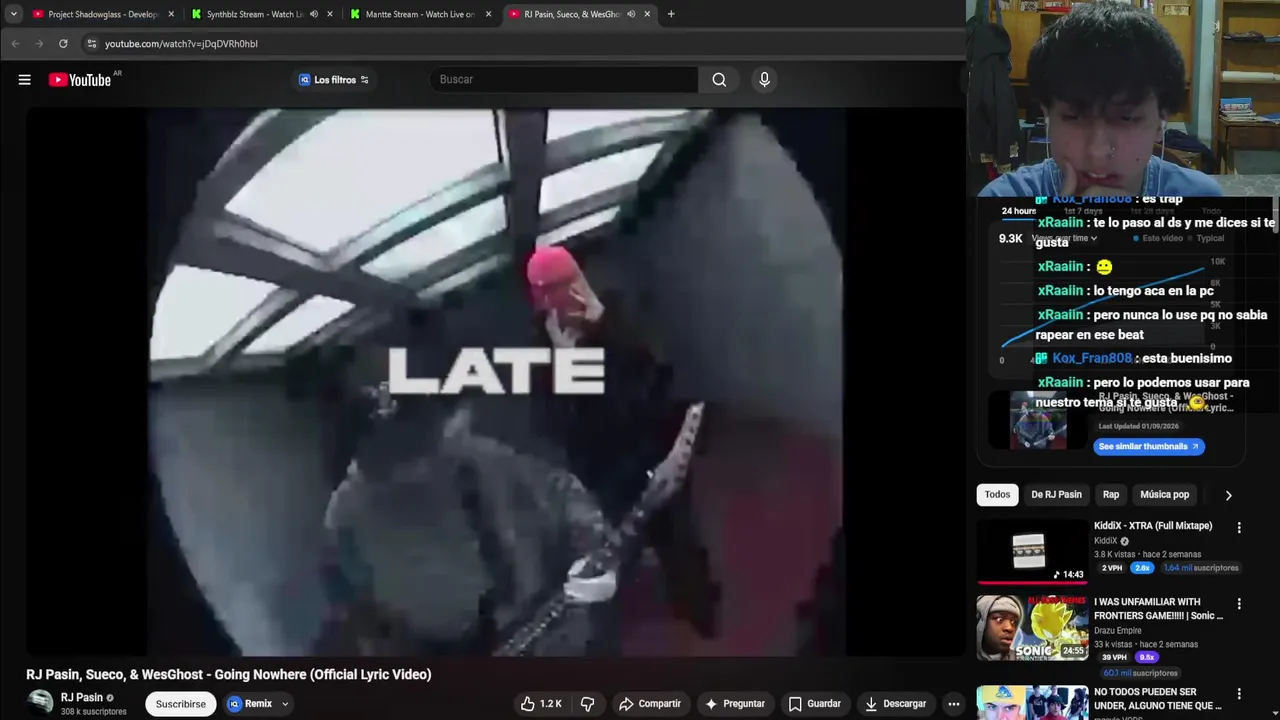Expand the Views over time dropdown
The image size is (1280, 720).
1064,238
